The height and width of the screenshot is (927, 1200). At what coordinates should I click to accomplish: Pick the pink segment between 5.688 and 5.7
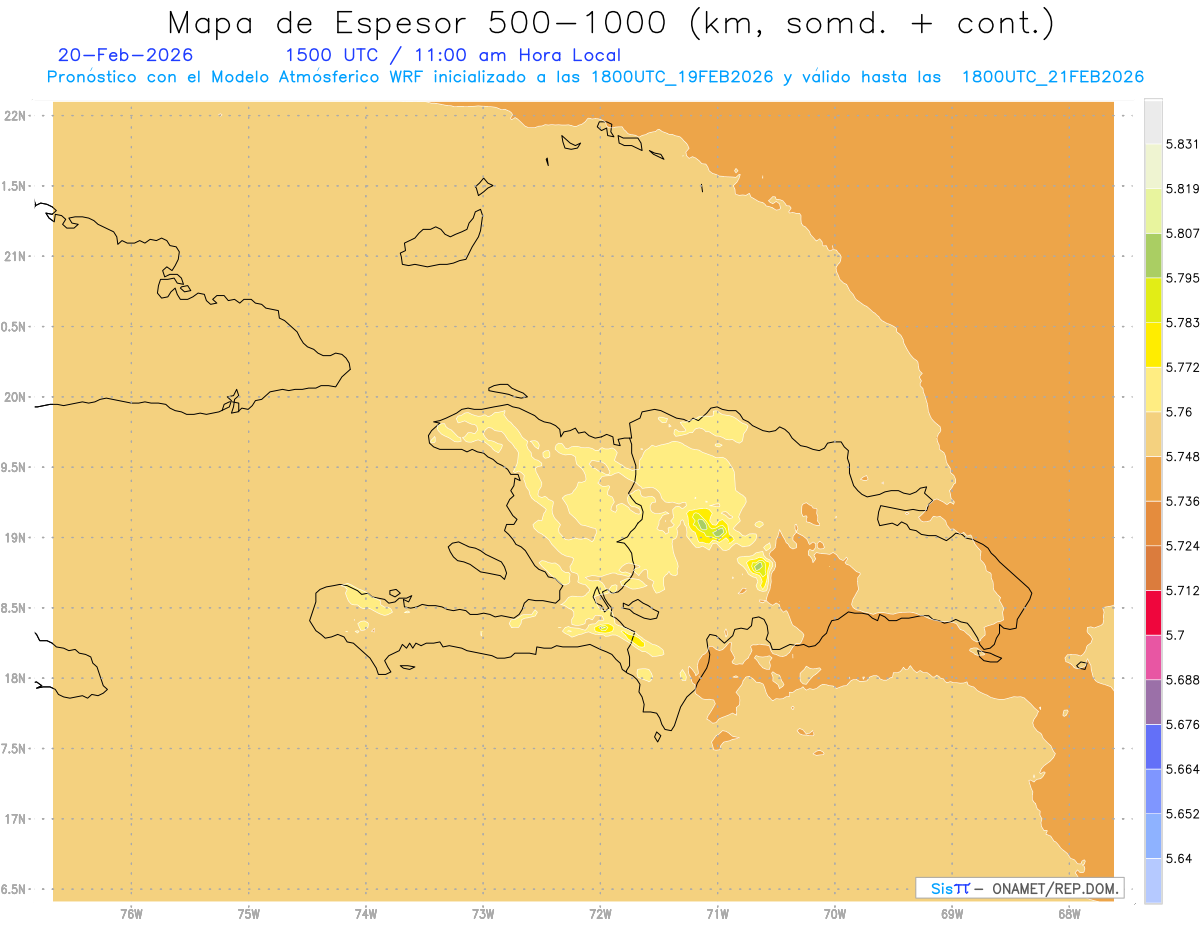click(x=1153, y=657)
